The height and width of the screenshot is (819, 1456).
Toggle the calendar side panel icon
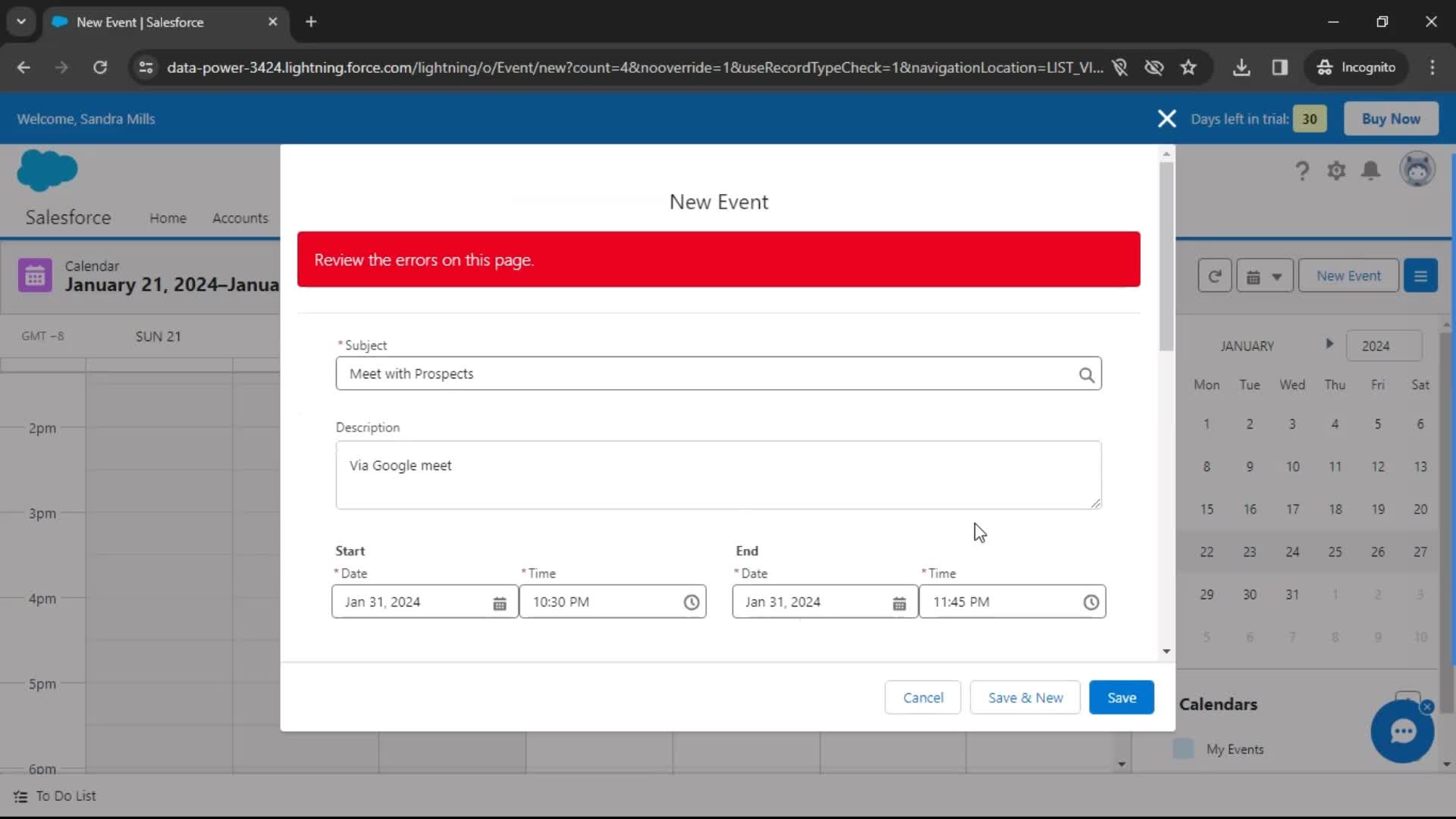[1420, 276]
